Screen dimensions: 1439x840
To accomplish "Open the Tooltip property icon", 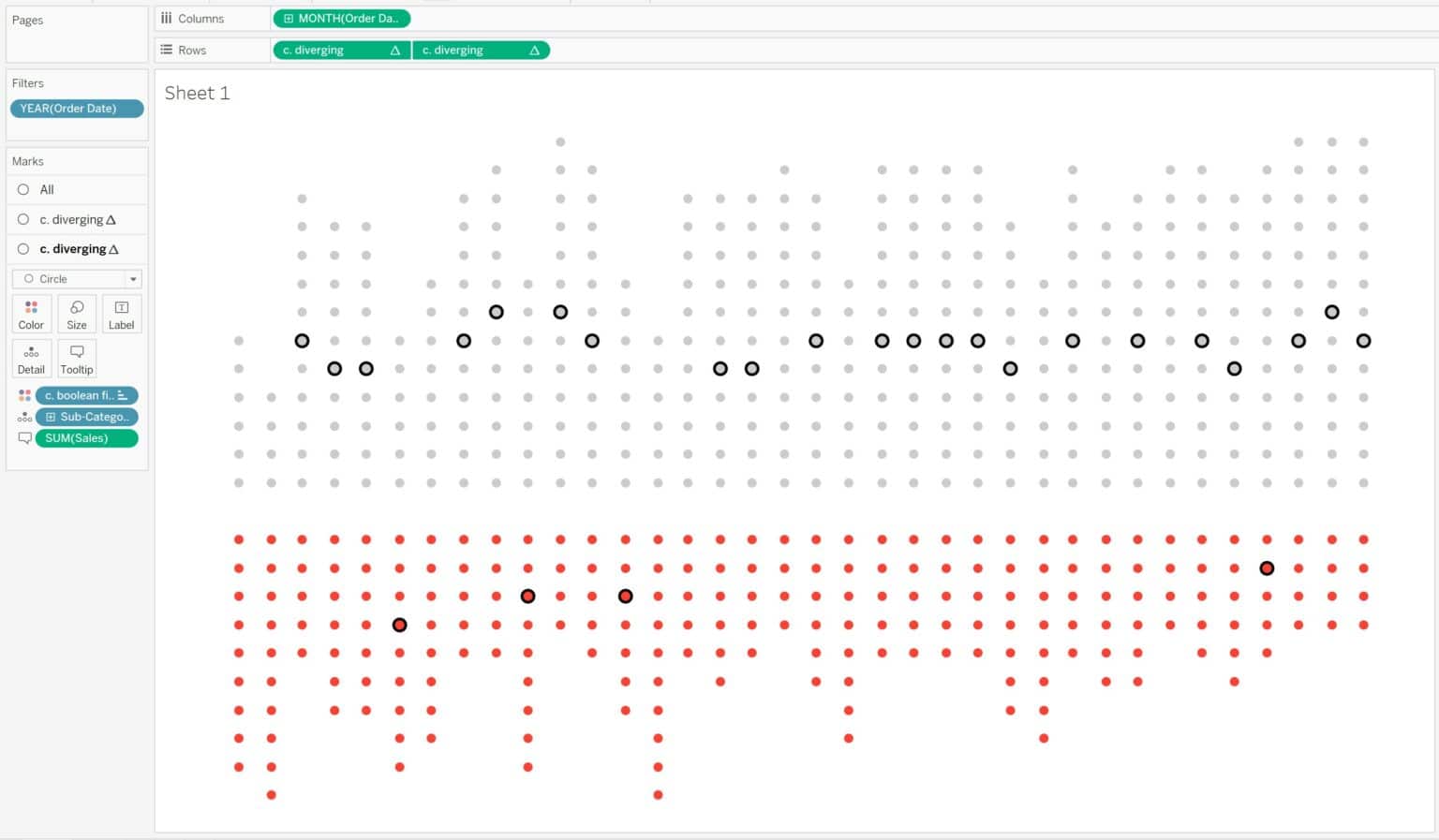I will [76, 358].
